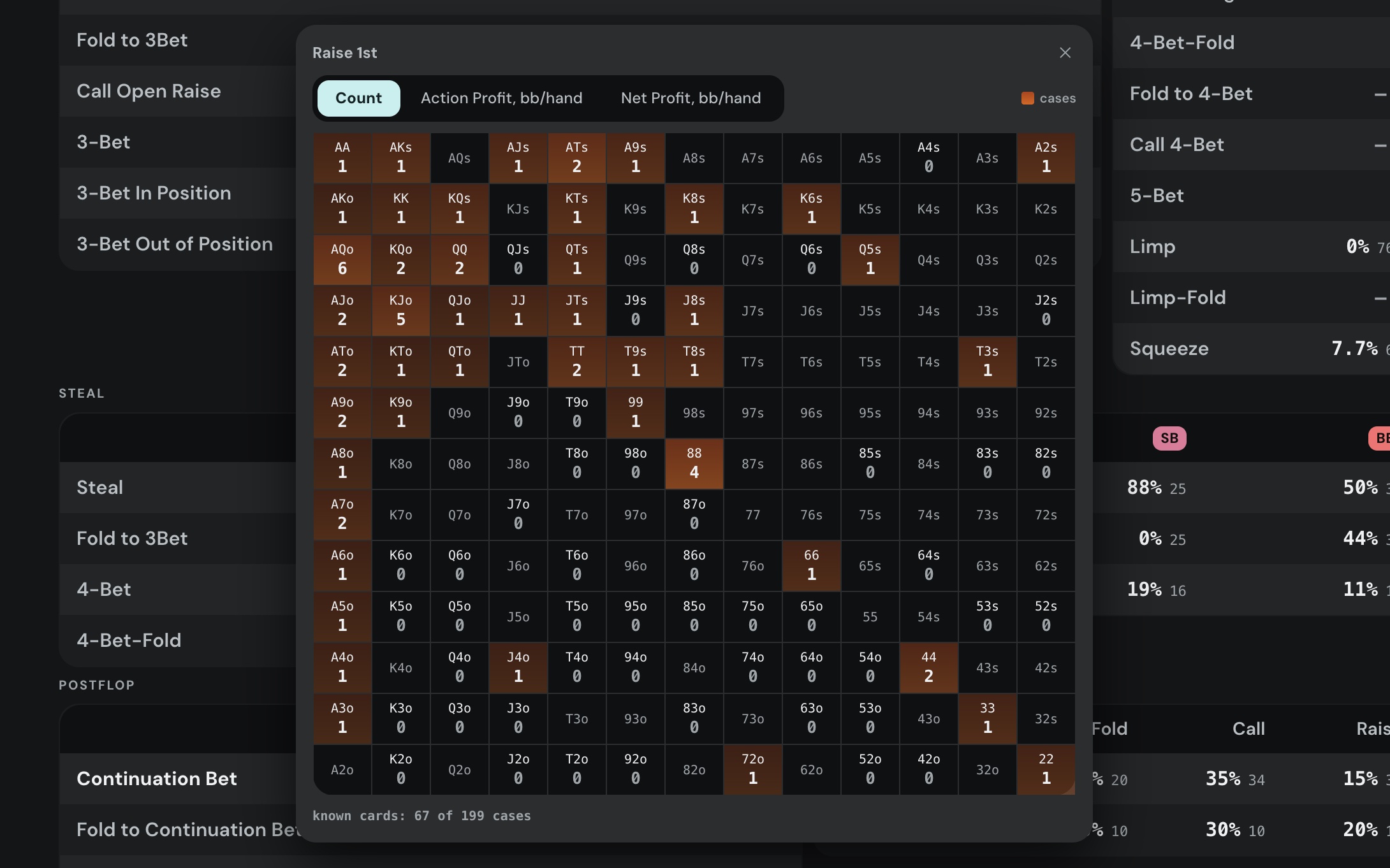The width and height of the screenshot is (1390, 868).
Task: Click the ATs cell with count 2
Action: [x=577, y=157]
